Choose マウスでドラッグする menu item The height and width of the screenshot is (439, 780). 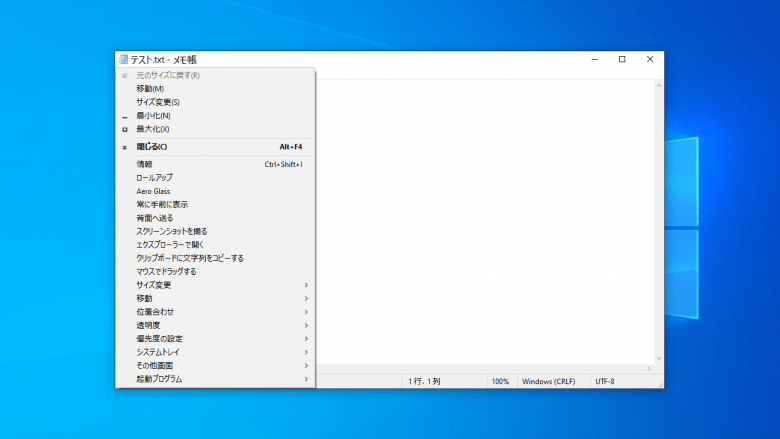(x=215, y=271)
